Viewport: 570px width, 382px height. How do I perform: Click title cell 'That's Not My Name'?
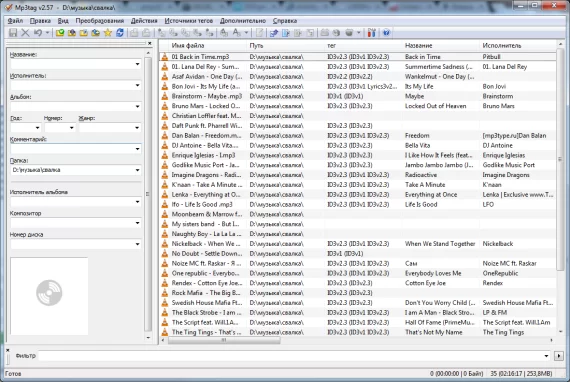click(434, 332)
